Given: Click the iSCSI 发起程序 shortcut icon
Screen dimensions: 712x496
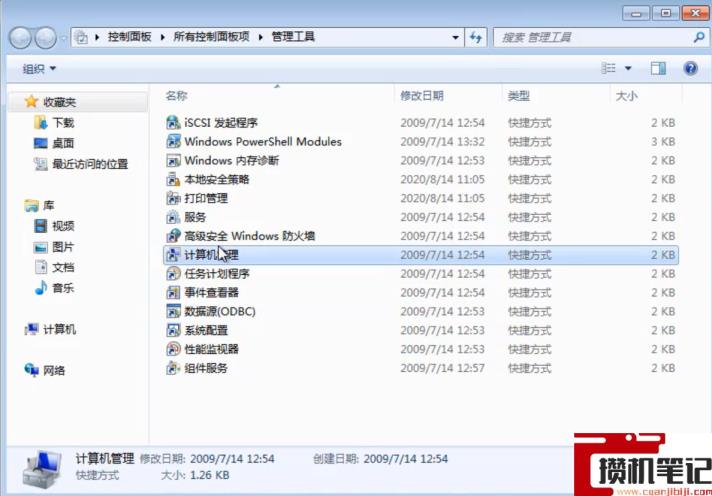Looking at the screenshot, I should (x=173, y=122).
